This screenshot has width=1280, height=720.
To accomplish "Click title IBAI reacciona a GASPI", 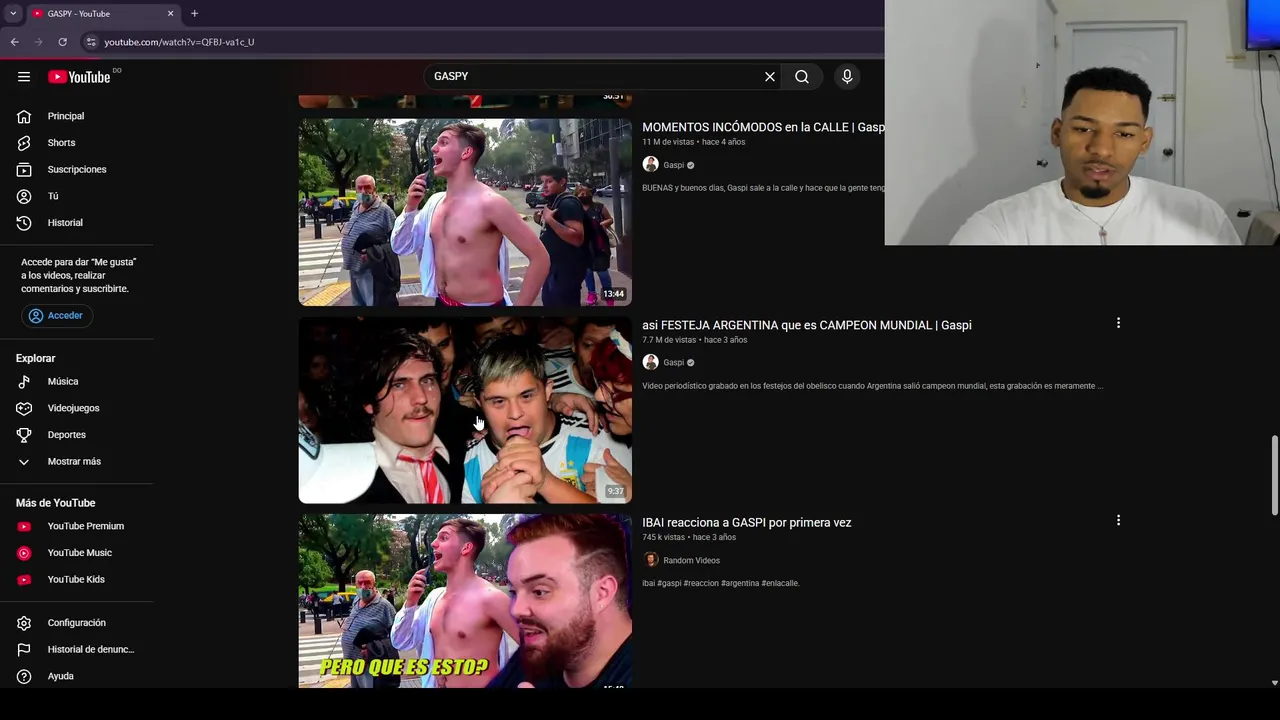I will coord(747,522).
